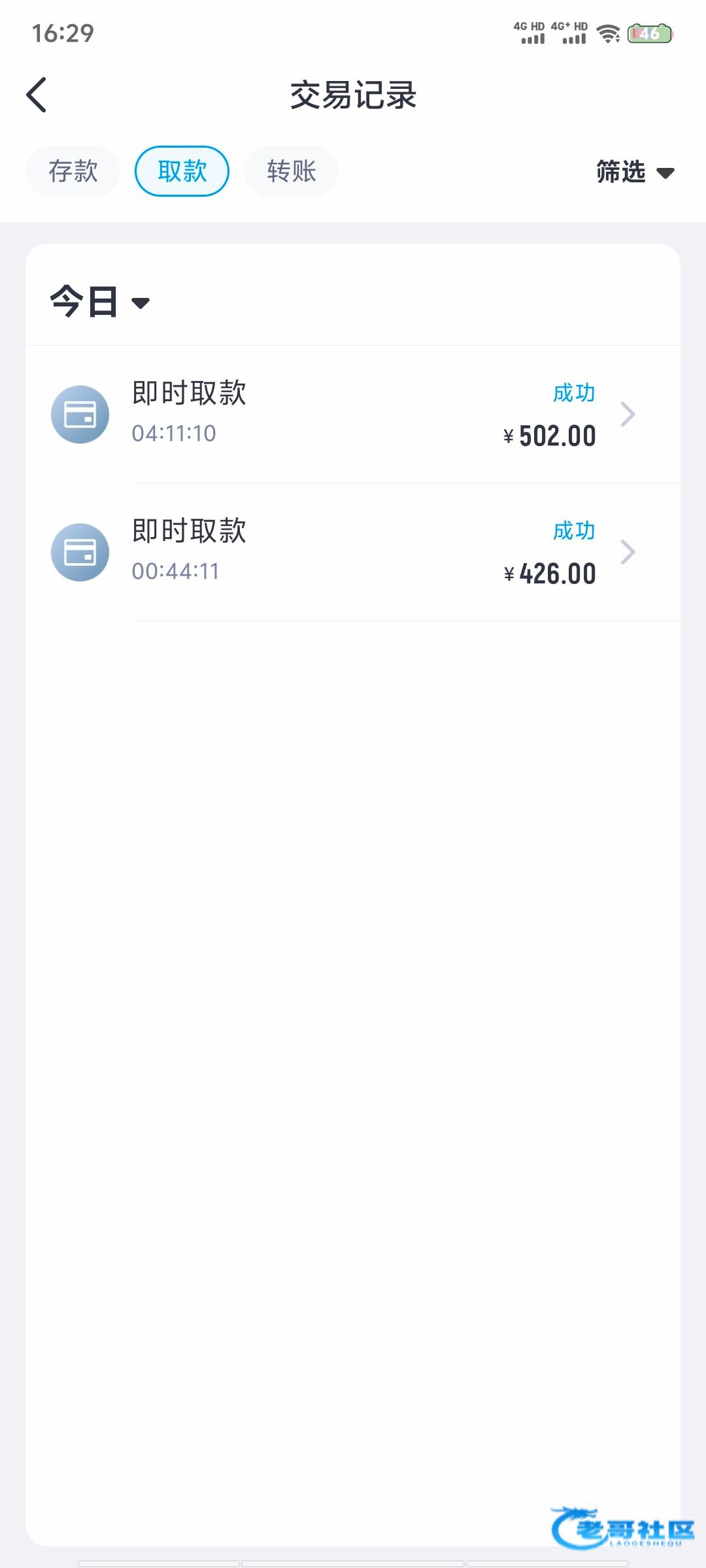This screenshot has height=1568, width=706.
Task: Tap the Wi-Fi status icon
Action: [609, 33]
